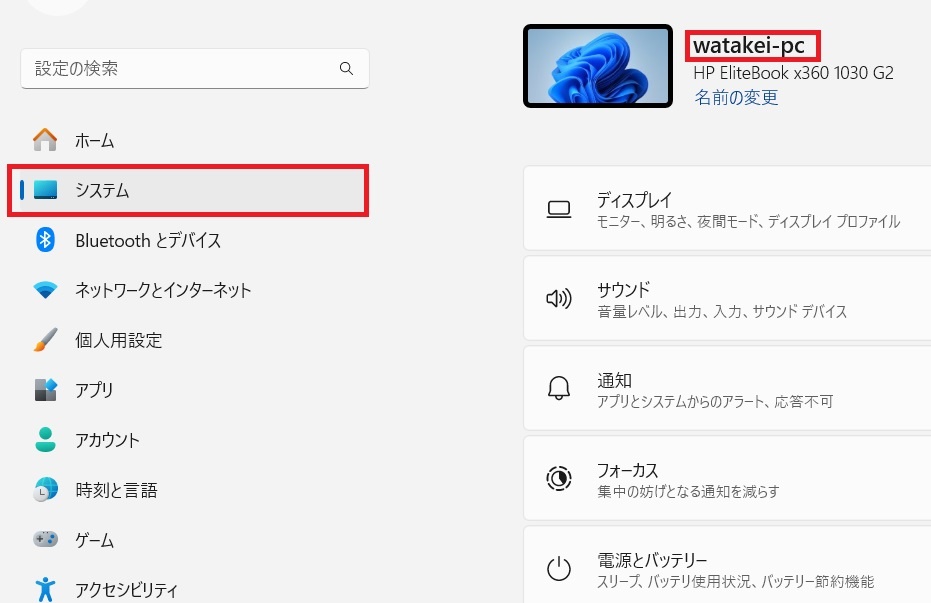The width and height of the screenshot is (931, 603).
Task: Click the search magnifier icon
Action: [346, 68]
